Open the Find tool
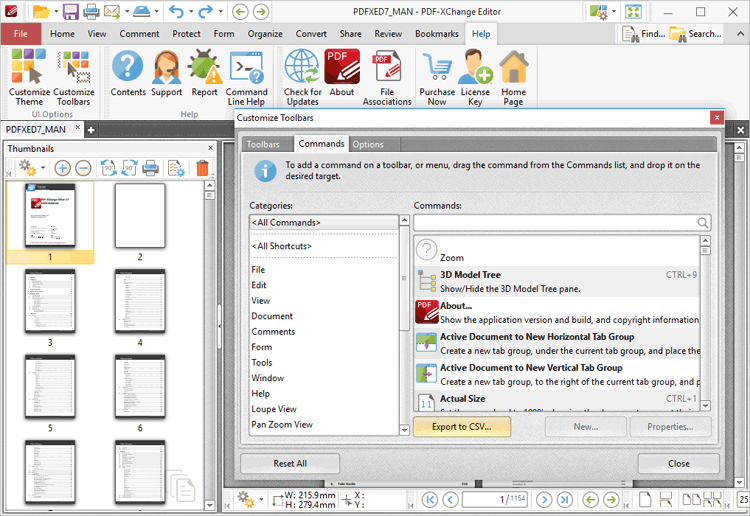The image size is (750, 516). [x=643, y=34]
